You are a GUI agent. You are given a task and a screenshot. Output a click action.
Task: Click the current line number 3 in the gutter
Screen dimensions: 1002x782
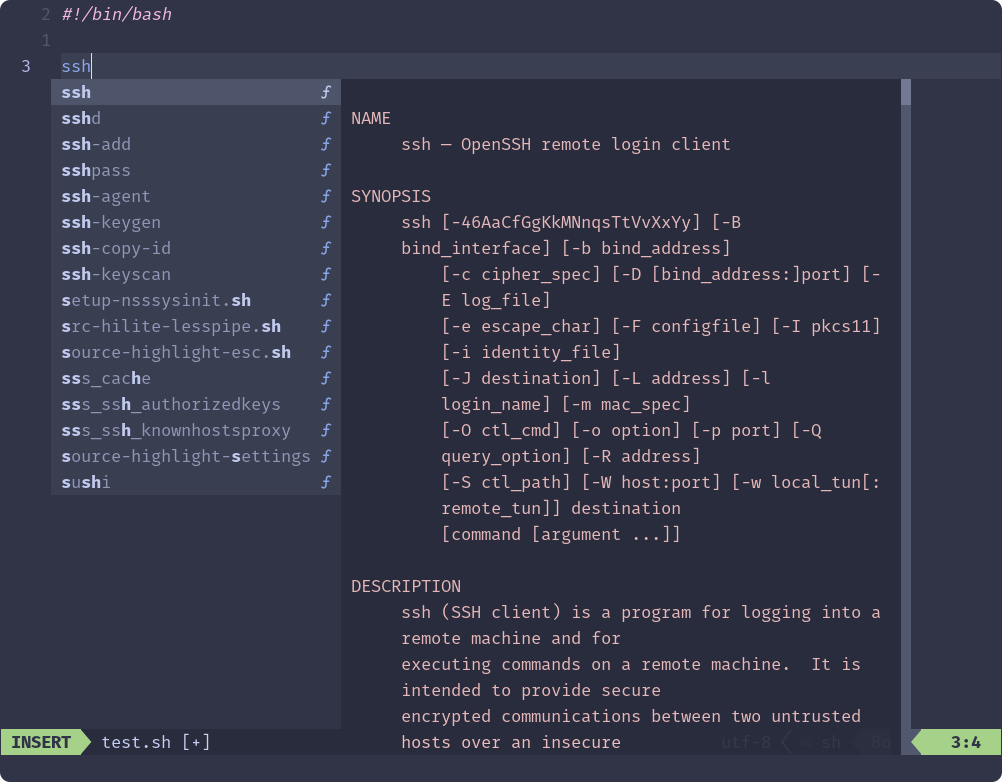pos(26,66)
